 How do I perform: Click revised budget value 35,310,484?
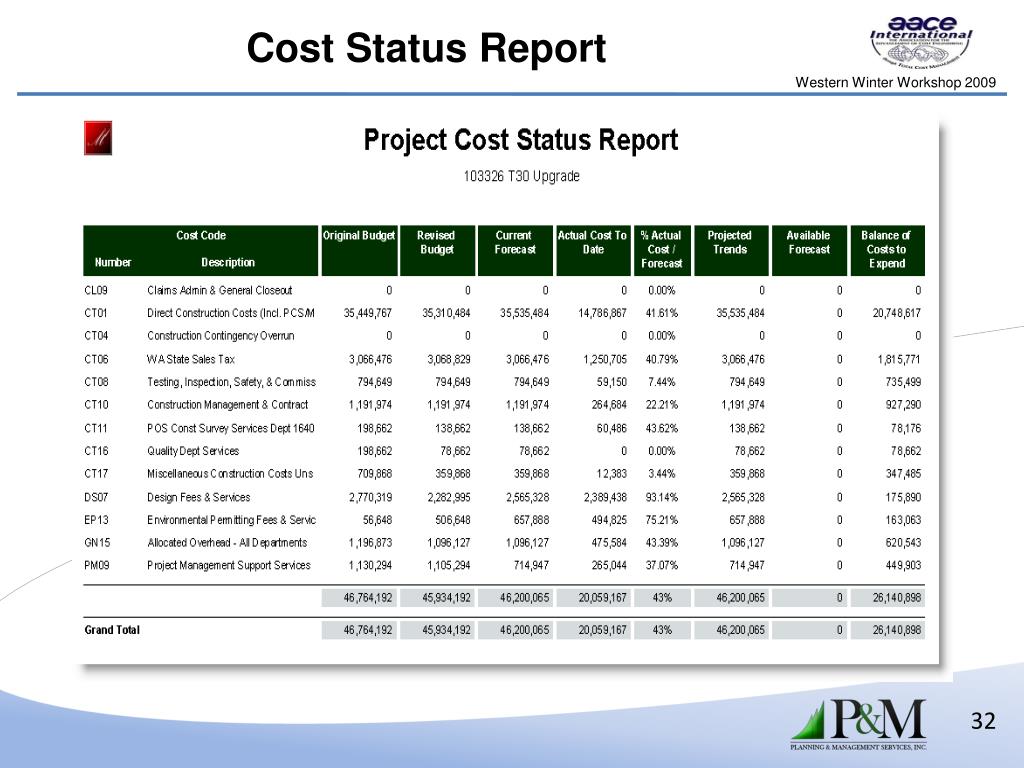[x=446, y=313]
